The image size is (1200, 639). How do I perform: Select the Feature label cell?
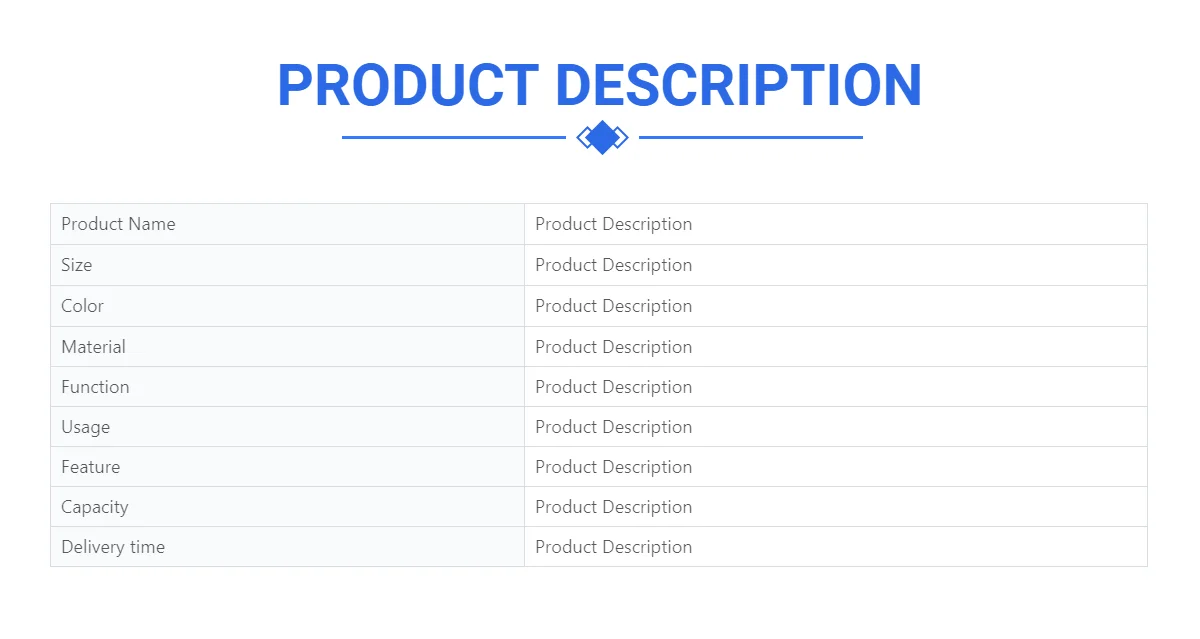point(91,467)
